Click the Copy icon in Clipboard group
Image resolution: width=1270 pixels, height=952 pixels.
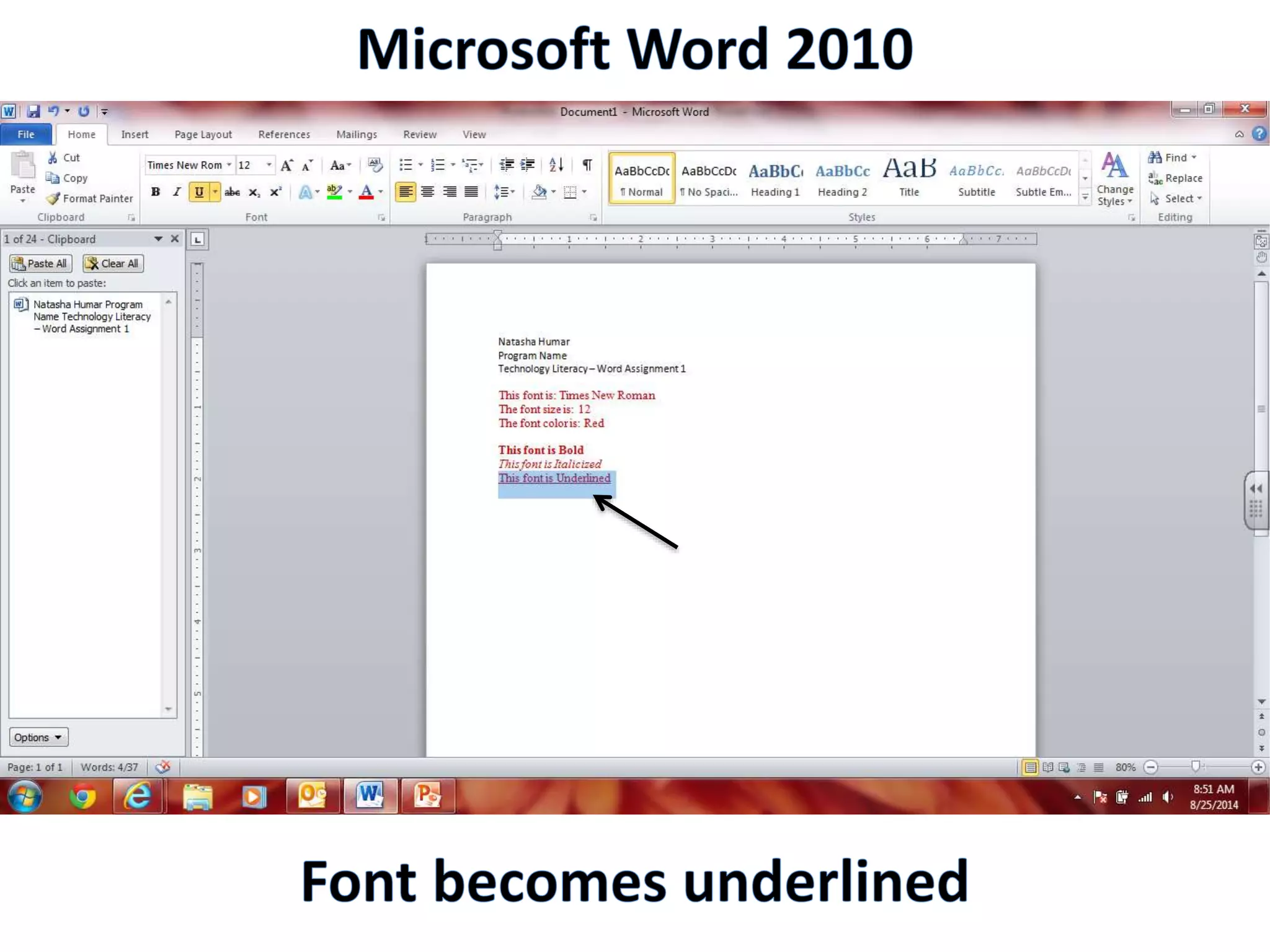[x=53, y=178]
